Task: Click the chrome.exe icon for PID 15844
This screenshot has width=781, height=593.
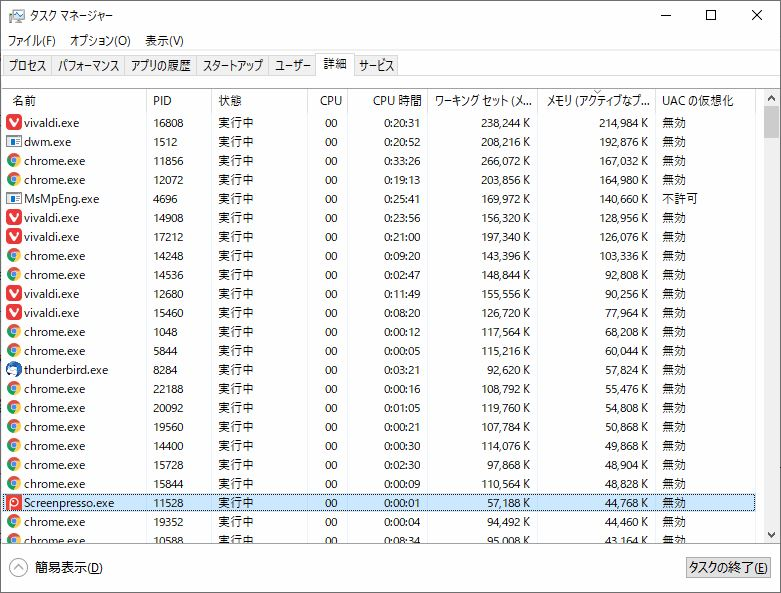Action: (x=14, y=483)
